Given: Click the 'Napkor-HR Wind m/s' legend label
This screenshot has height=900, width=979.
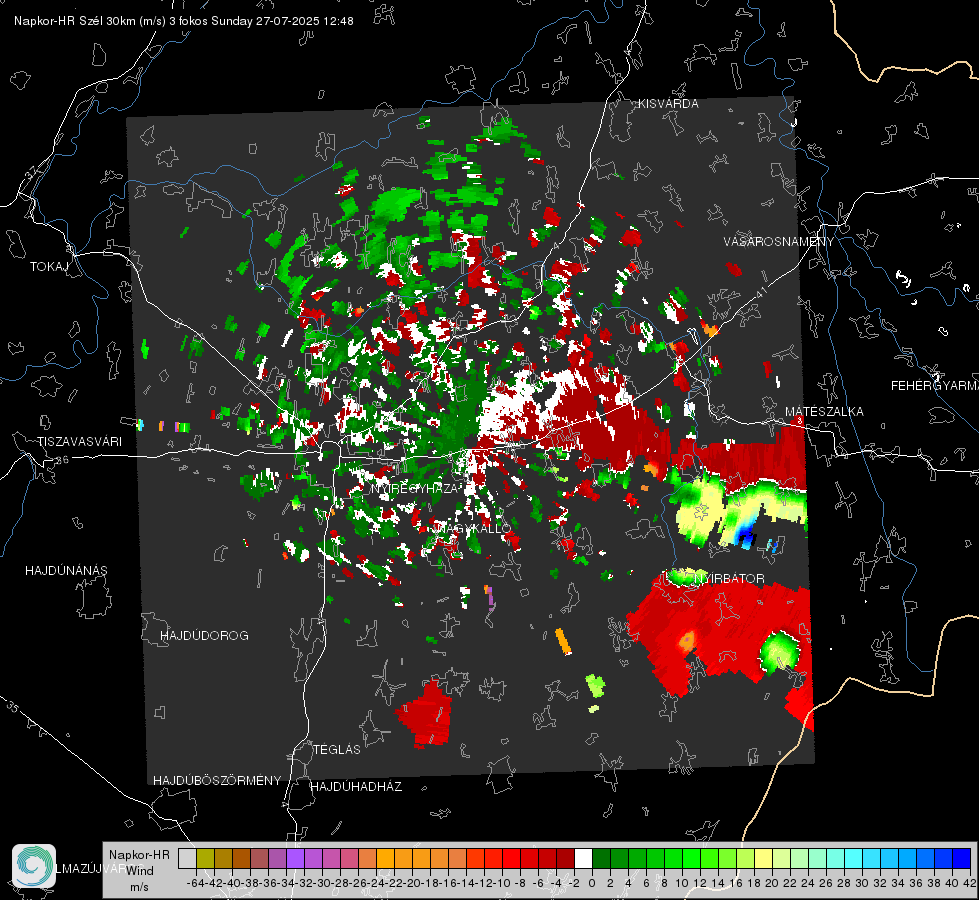Looking at the screenshot, I should (x=139, y=871).
